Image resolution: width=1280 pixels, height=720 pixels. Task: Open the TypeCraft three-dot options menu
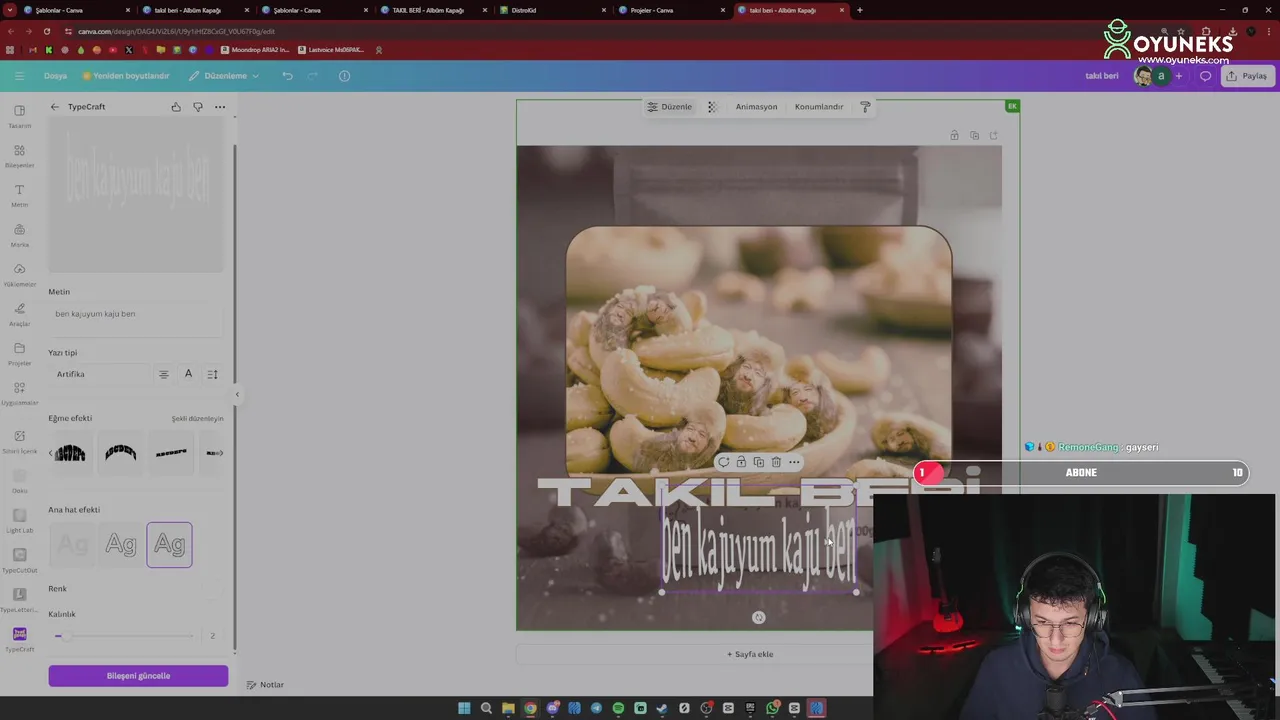coord(220,107)
